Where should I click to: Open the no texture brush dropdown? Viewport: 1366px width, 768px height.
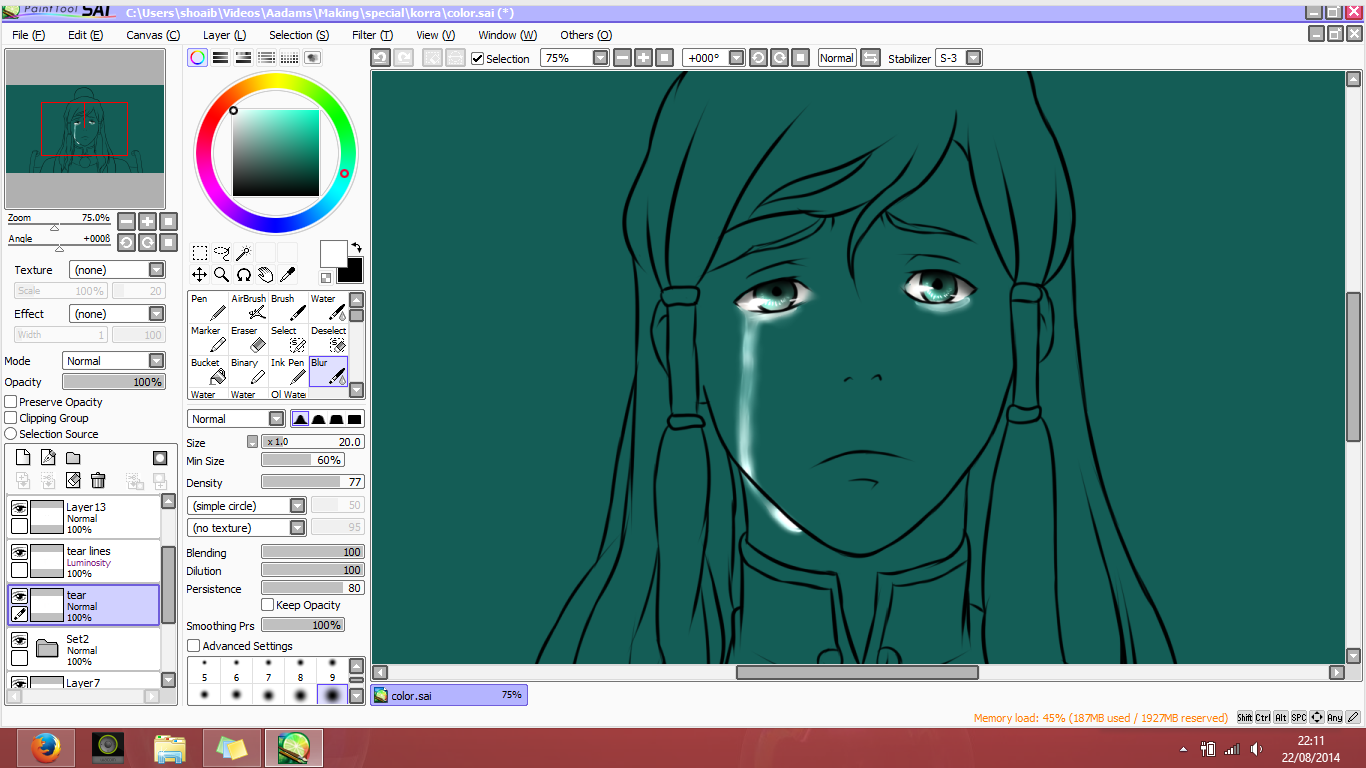pos(247,528)
